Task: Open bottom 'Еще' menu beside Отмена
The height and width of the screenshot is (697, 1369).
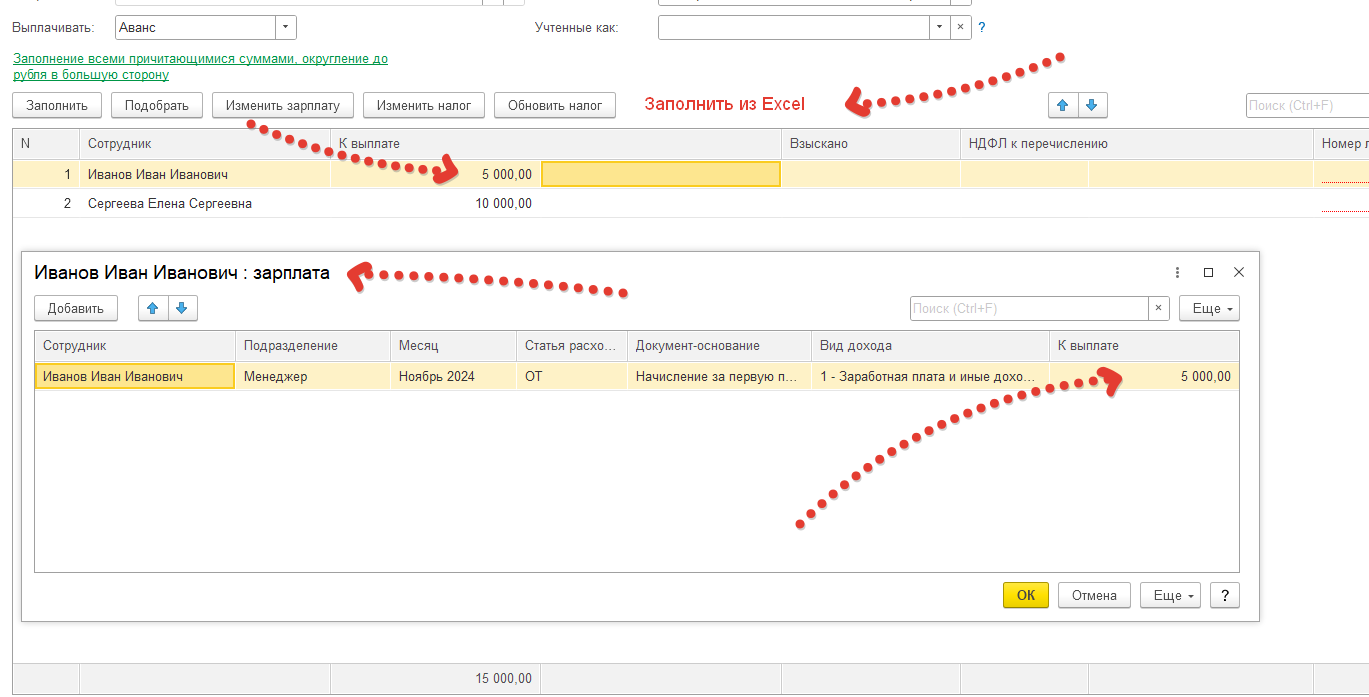Action: [1169, 595]
